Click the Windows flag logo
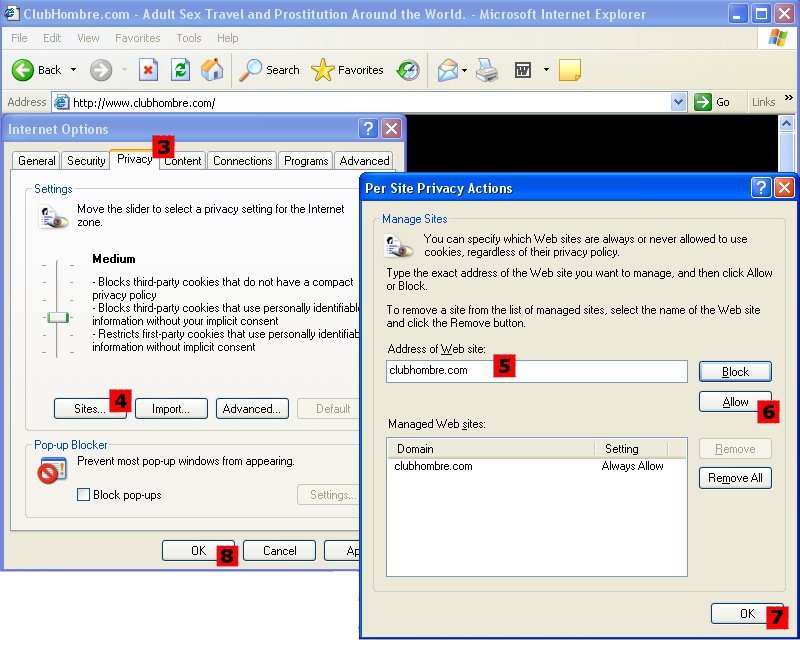800x660 pixels. pos(777,37)
